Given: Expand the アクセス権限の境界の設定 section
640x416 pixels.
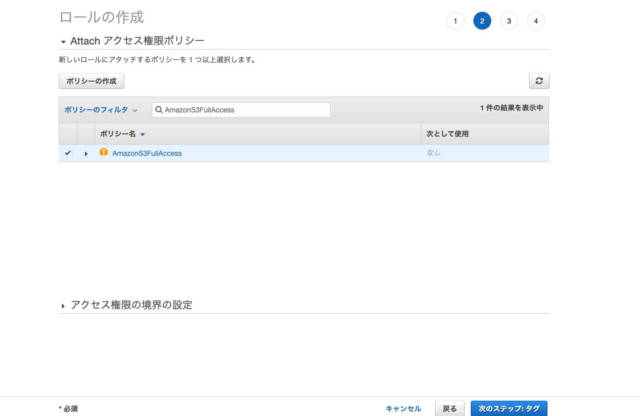Looking at the screenshot, I should coord(63,306).
